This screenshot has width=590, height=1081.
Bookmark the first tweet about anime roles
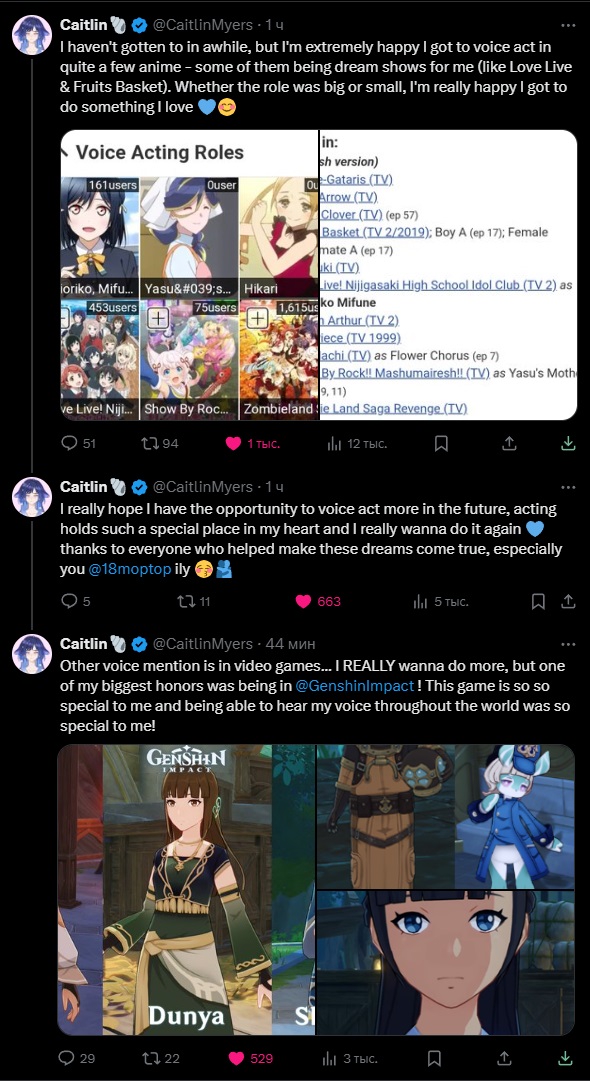click(x=441, y=443)
